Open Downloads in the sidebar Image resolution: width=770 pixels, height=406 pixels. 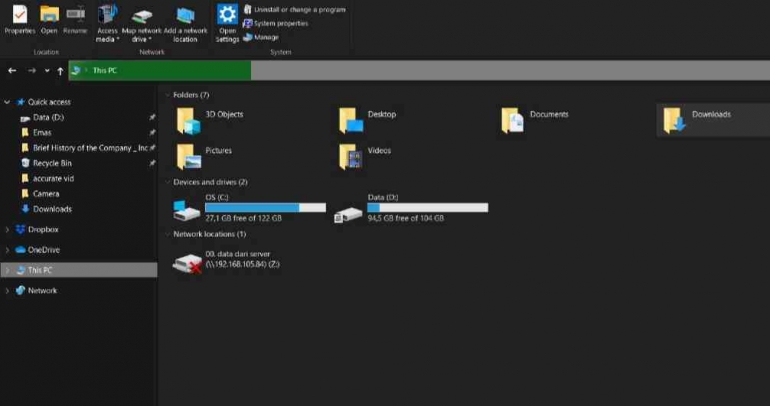pos(52,209)
